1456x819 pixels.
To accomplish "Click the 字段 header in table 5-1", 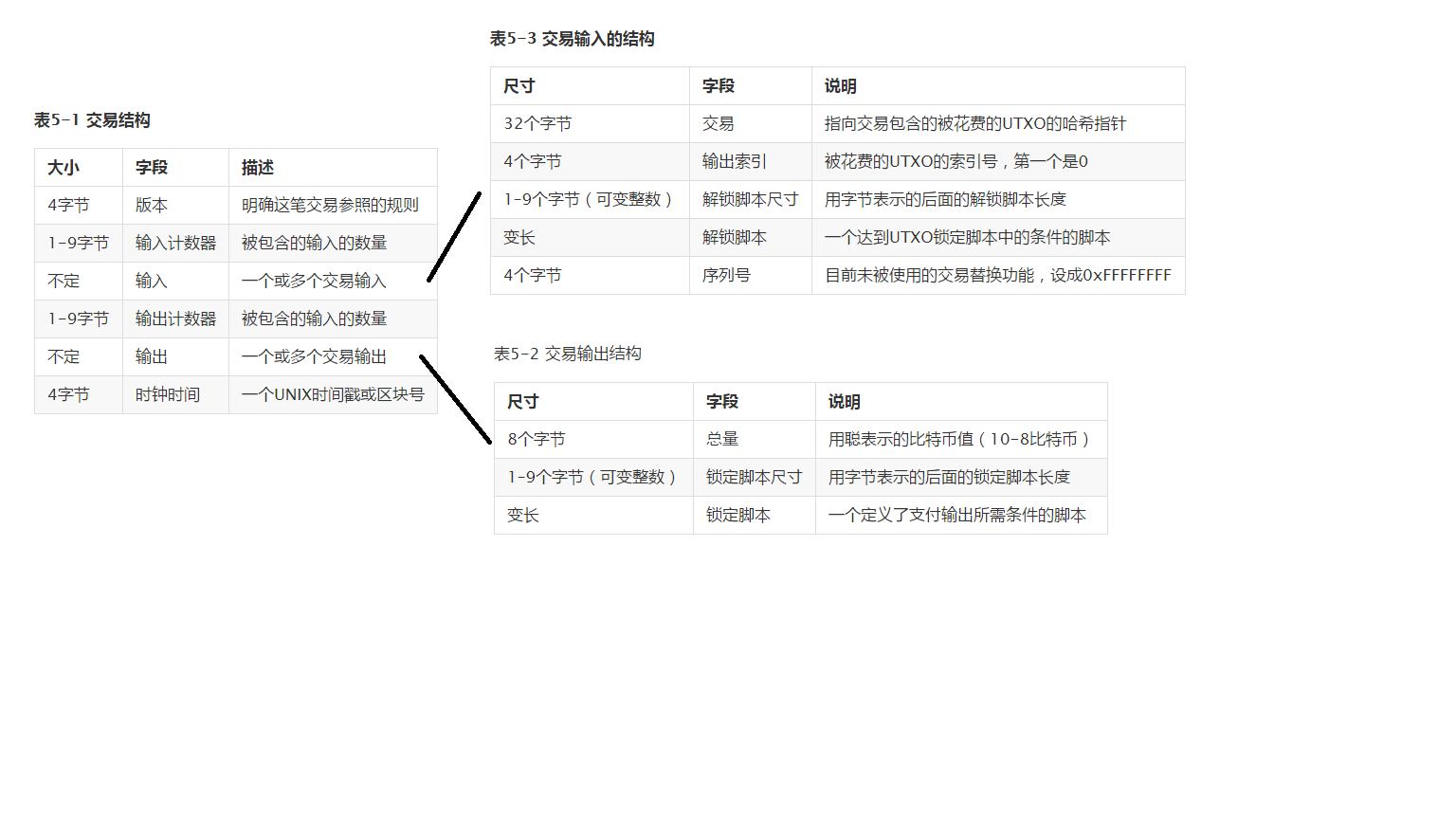I will tap(175, 168).
